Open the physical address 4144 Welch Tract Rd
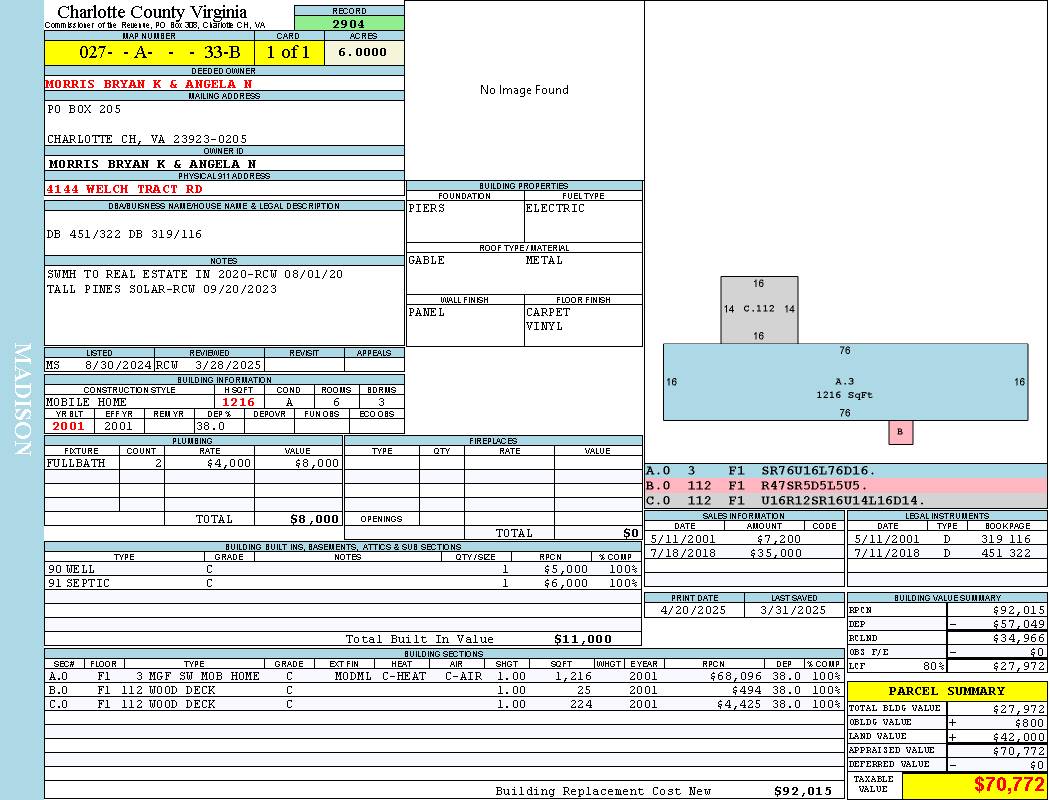Image resolution: width=1050 pixels, height=800 pixels. tap(124, 188)
